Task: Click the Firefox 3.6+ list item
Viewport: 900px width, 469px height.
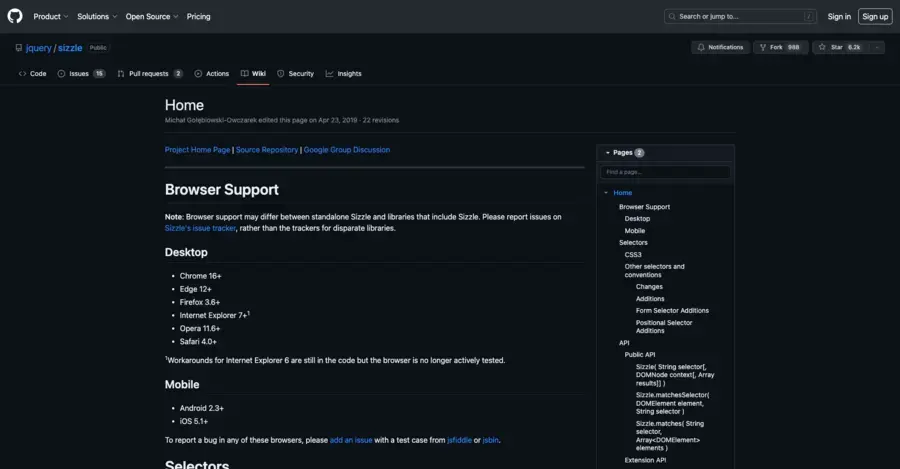Action: point(200,303)
